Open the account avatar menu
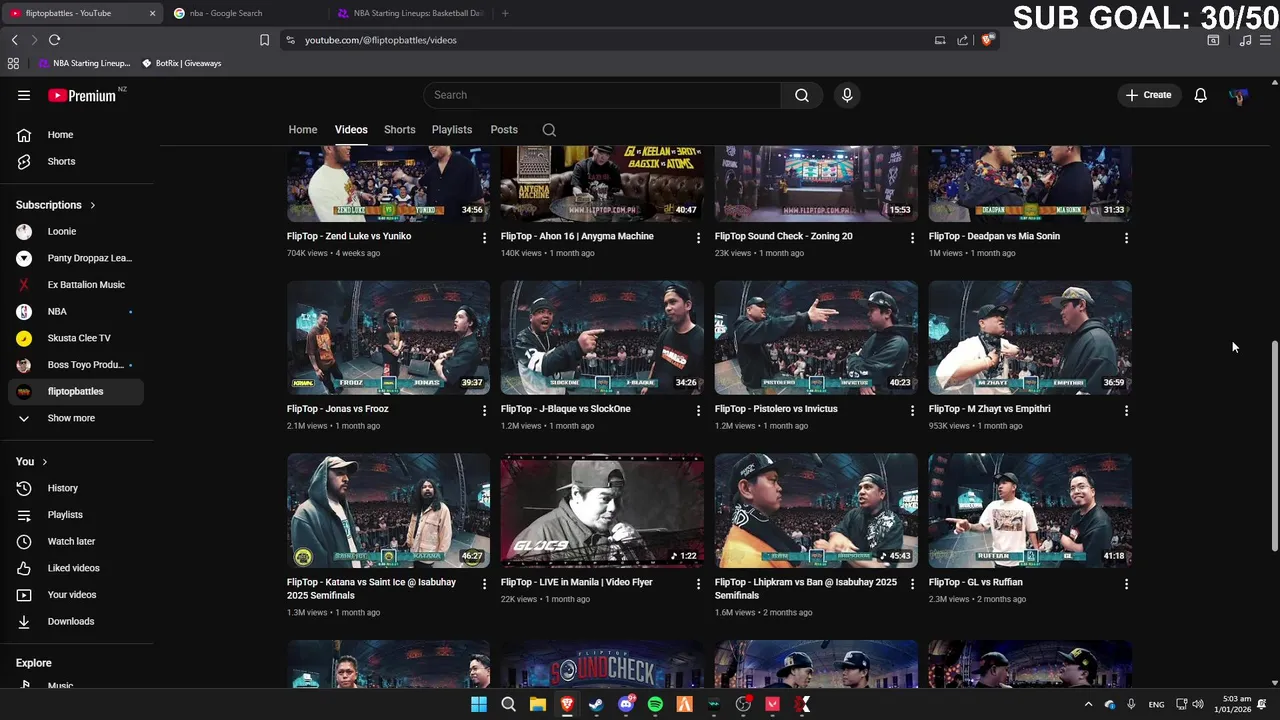 pyautogui.click(x=1239, y=96)
